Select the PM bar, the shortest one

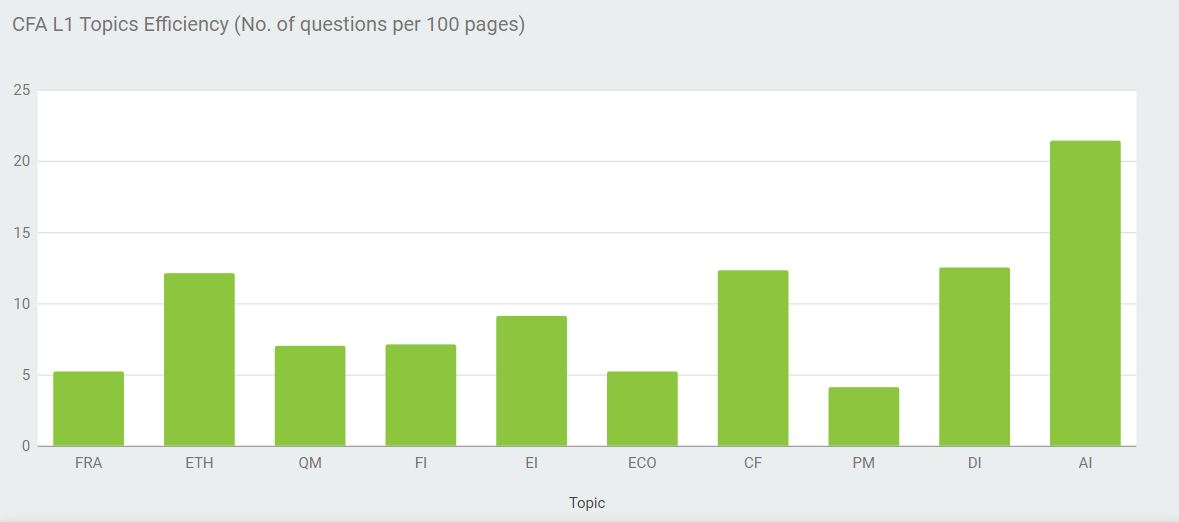point(863,417)
